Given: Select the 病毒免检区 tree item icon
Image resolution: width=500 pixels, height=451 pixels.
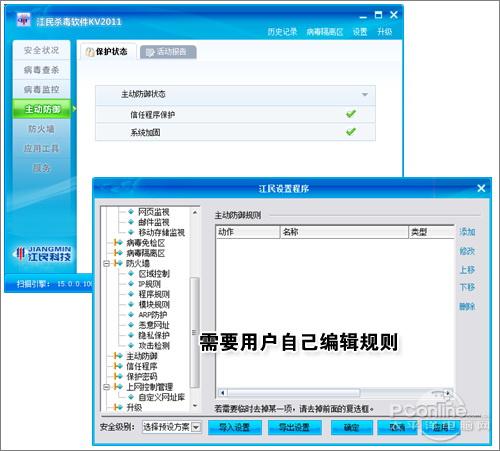Looking at the screenshot, I should click(118, 243).
